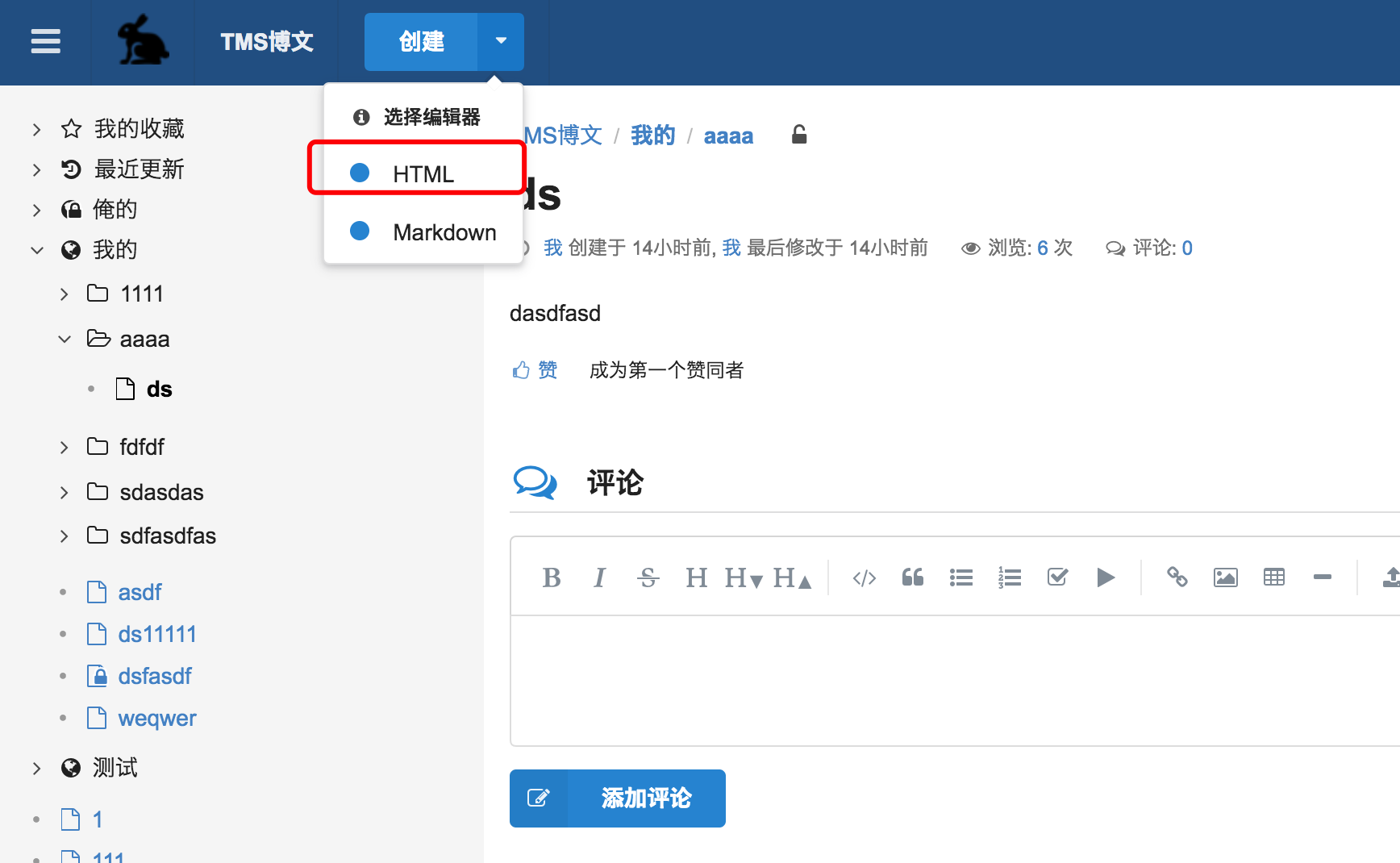Click the 测试 globe icon
Screen dimensions: 1400x863
[71, 768]
